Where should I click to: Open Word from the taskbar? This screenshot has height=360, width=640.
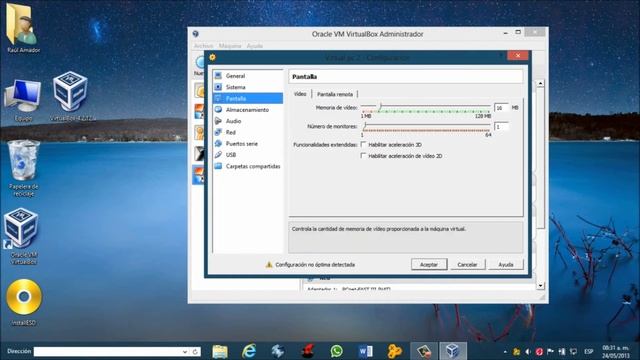tap(366, 351)
